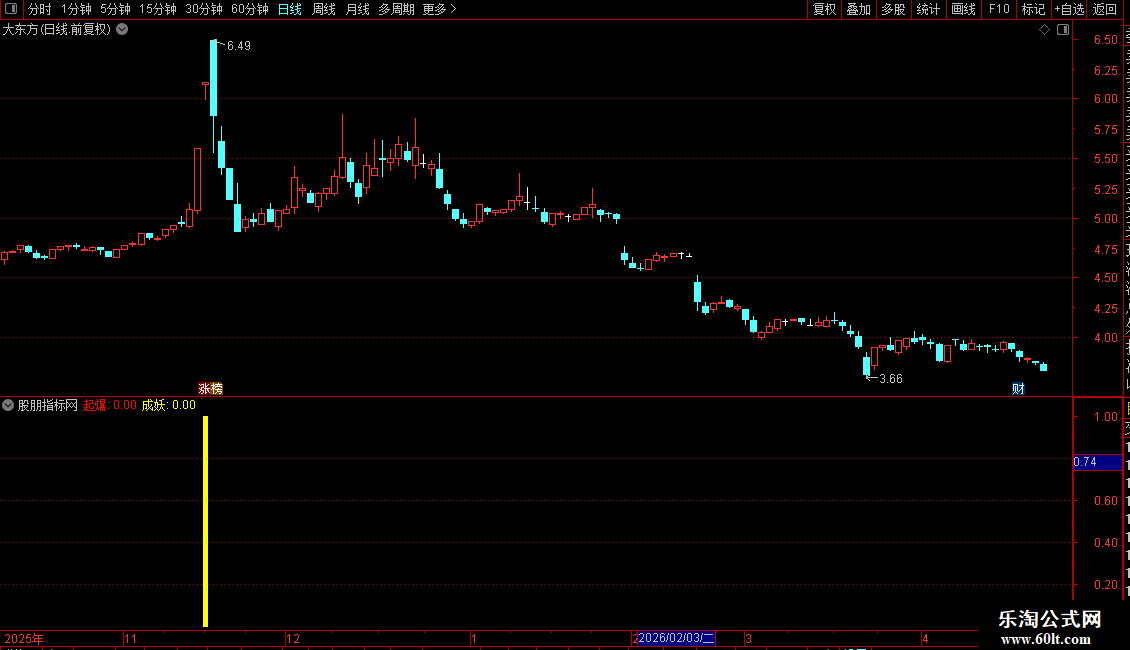The width and height of the screenshot is (1130, 650).
Task: Click the 标记 mark button
Action: pos(1033,9)
